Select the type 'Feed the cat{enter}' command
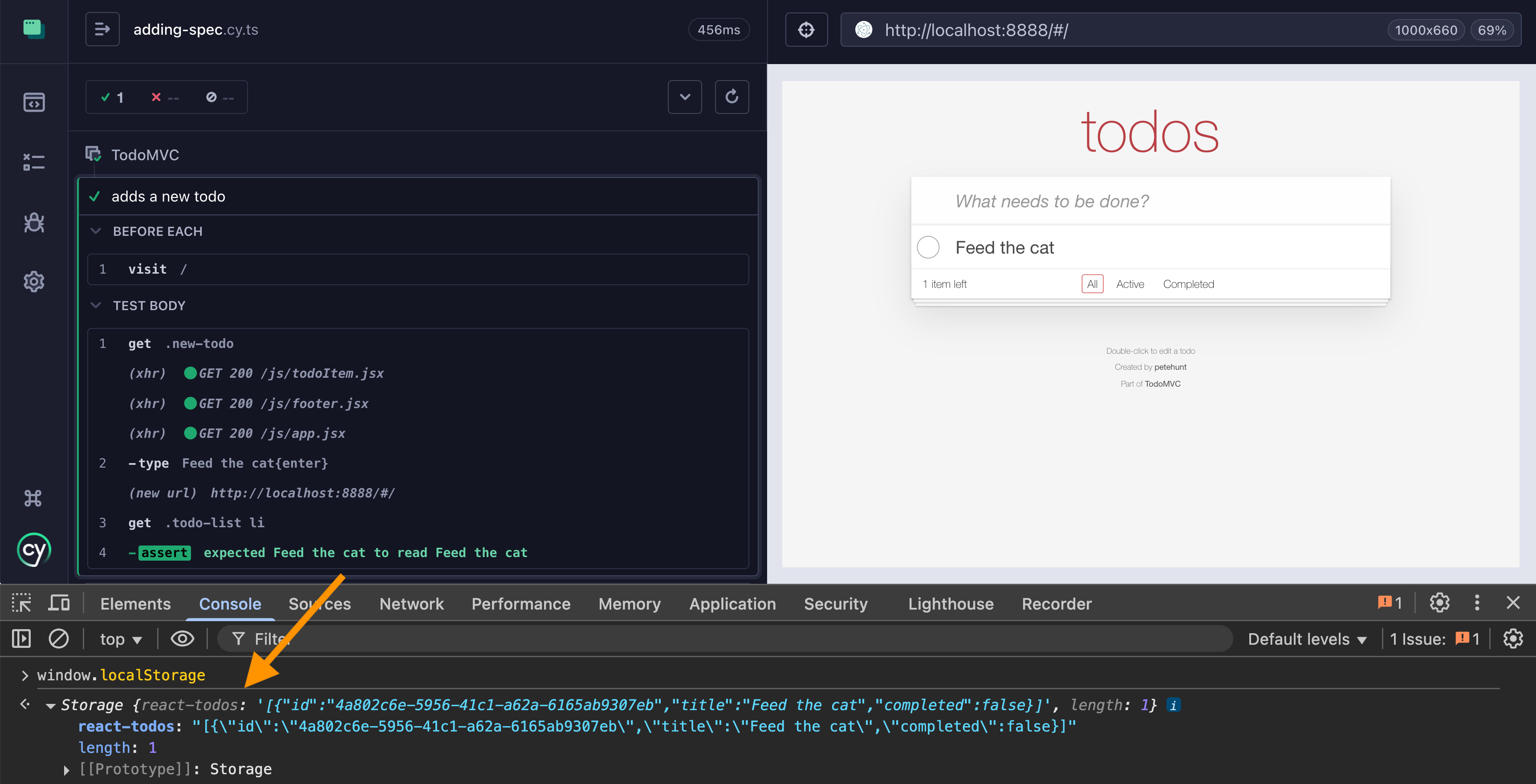Viewport: 1536px width, 784px height. coord(418,463)
